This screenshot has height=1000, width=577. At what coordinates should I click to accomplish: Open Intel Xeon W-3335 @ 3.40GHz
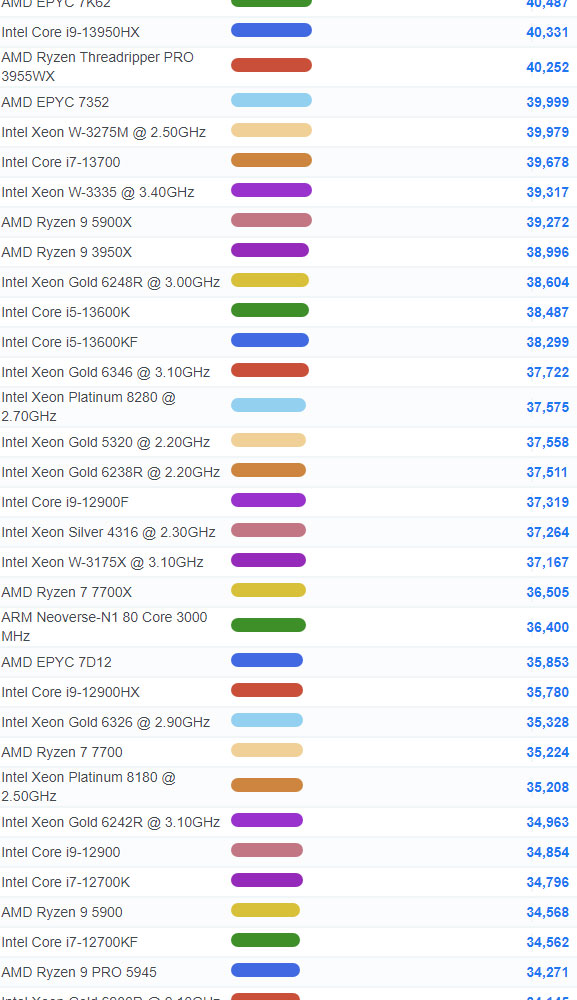pyautogui.click(x=98, y=192)
